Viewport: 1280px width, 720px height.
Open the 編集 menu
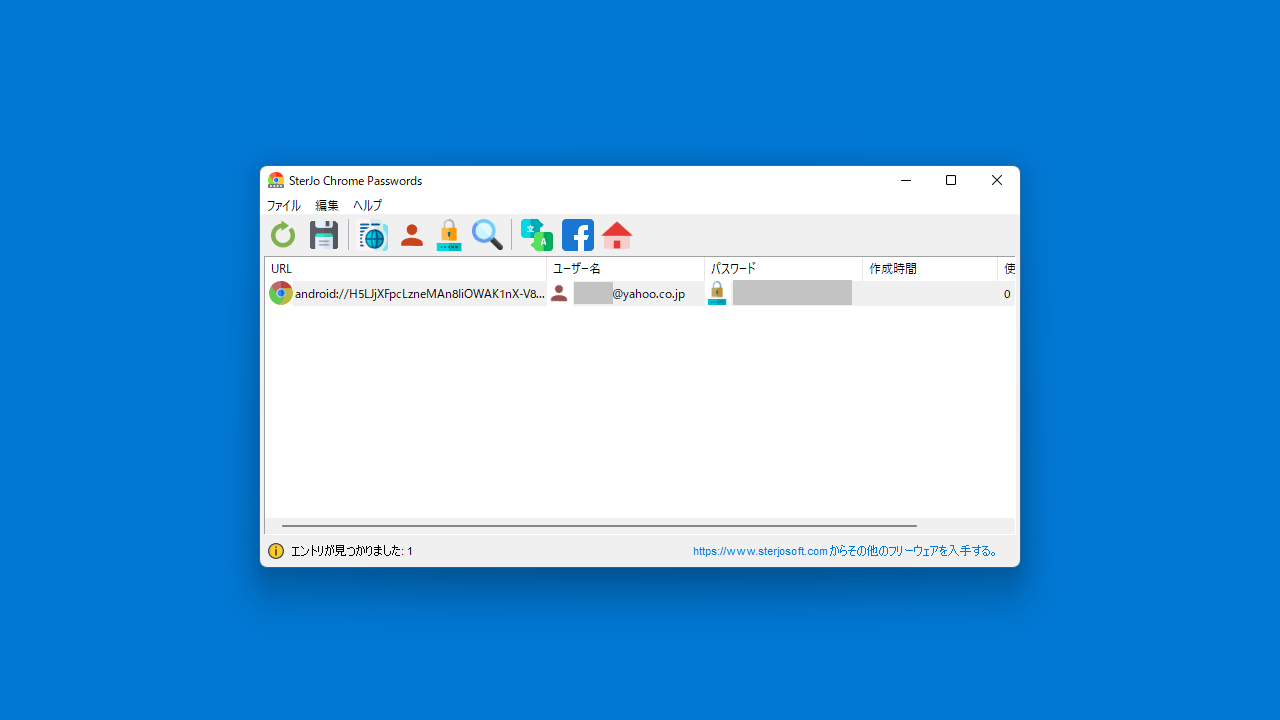point(327,205)
